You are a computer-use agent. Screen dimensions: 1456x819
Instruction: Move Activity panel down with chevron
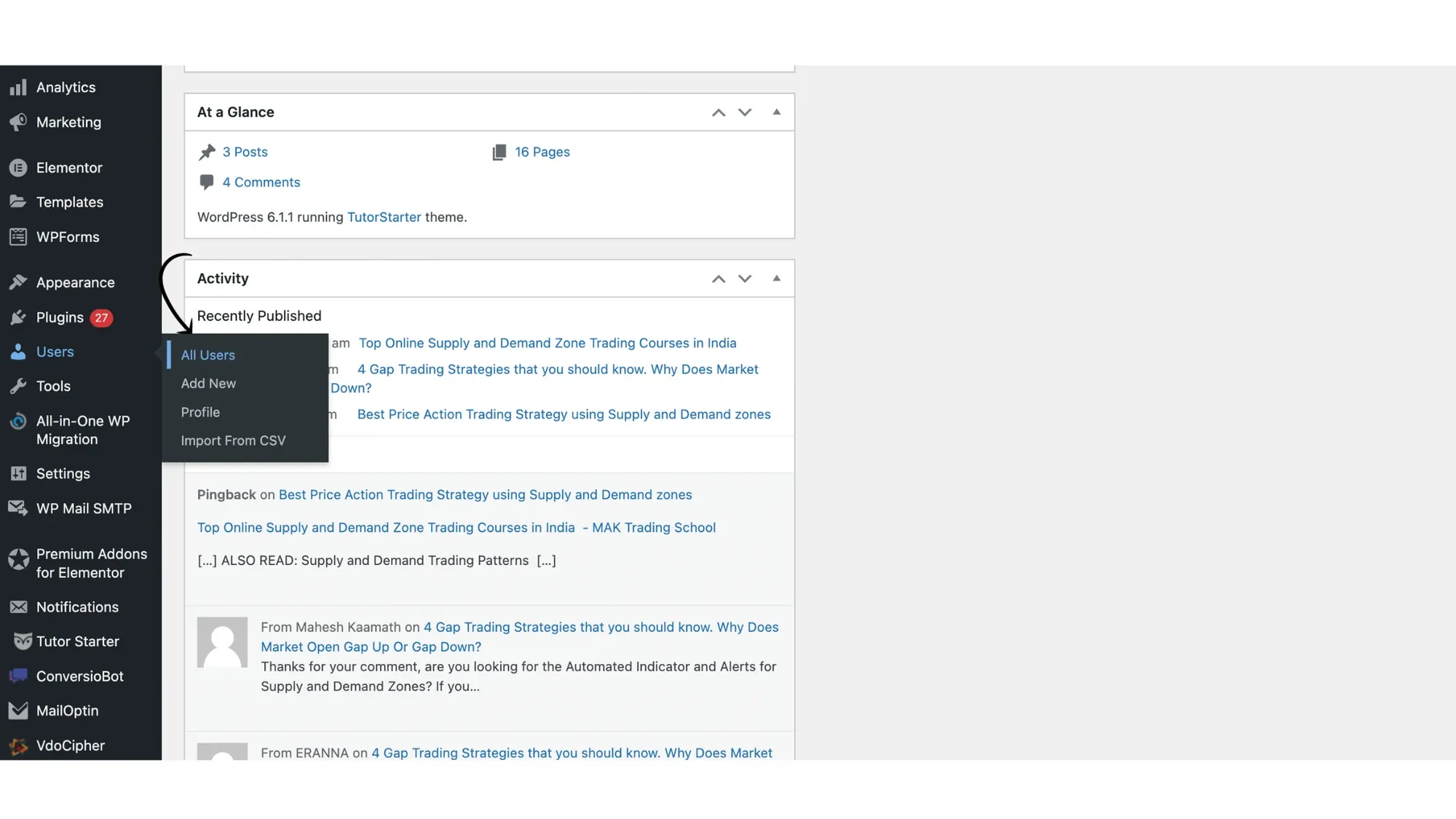pos(744,279)
